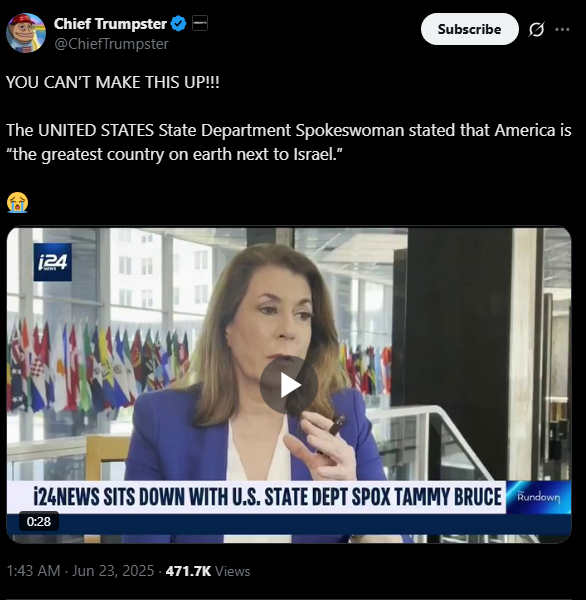
Task: Click the 0:28 video duration badge
Action: tap(39, 521)
